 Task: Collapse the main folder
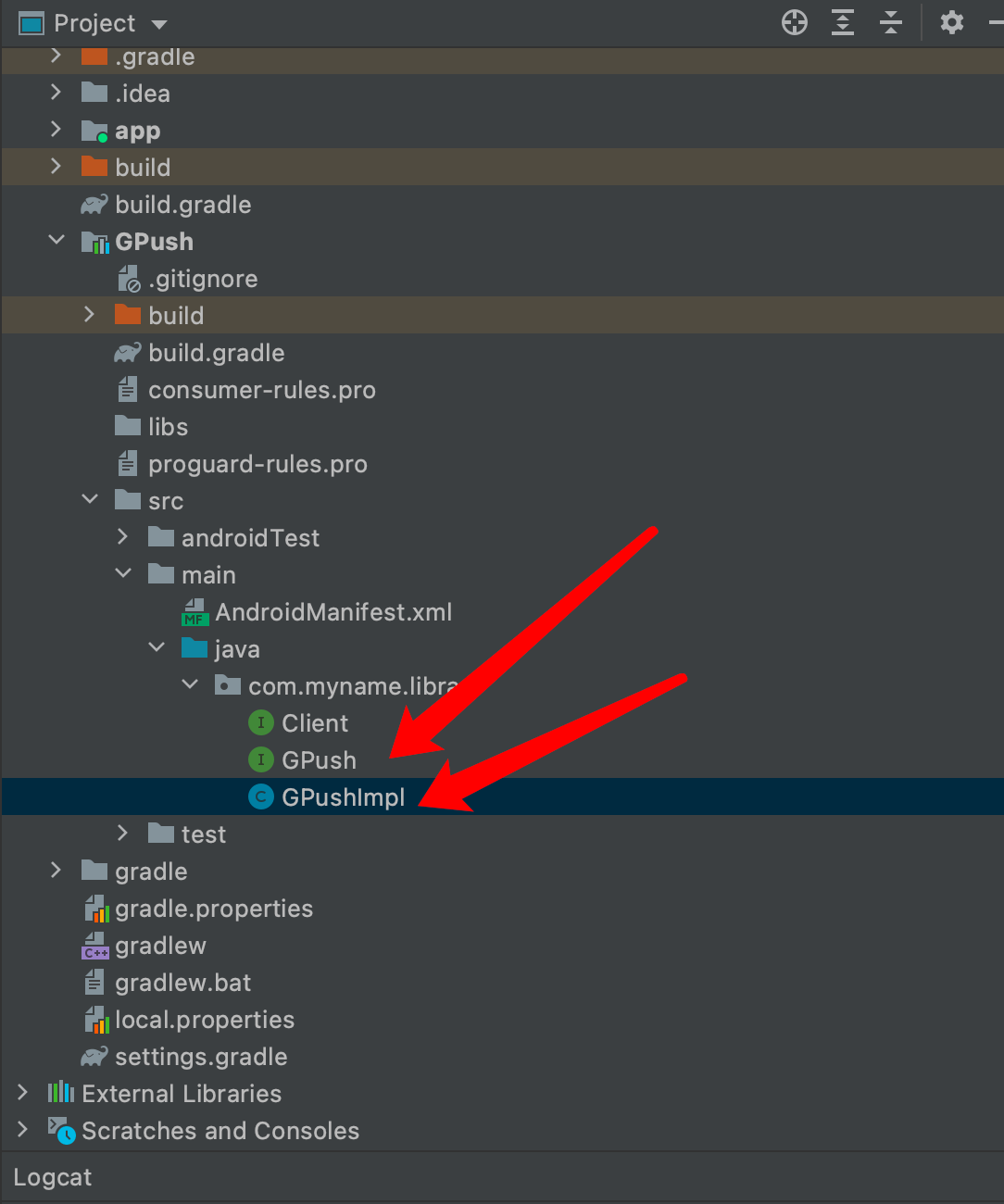tap(123, 574)
